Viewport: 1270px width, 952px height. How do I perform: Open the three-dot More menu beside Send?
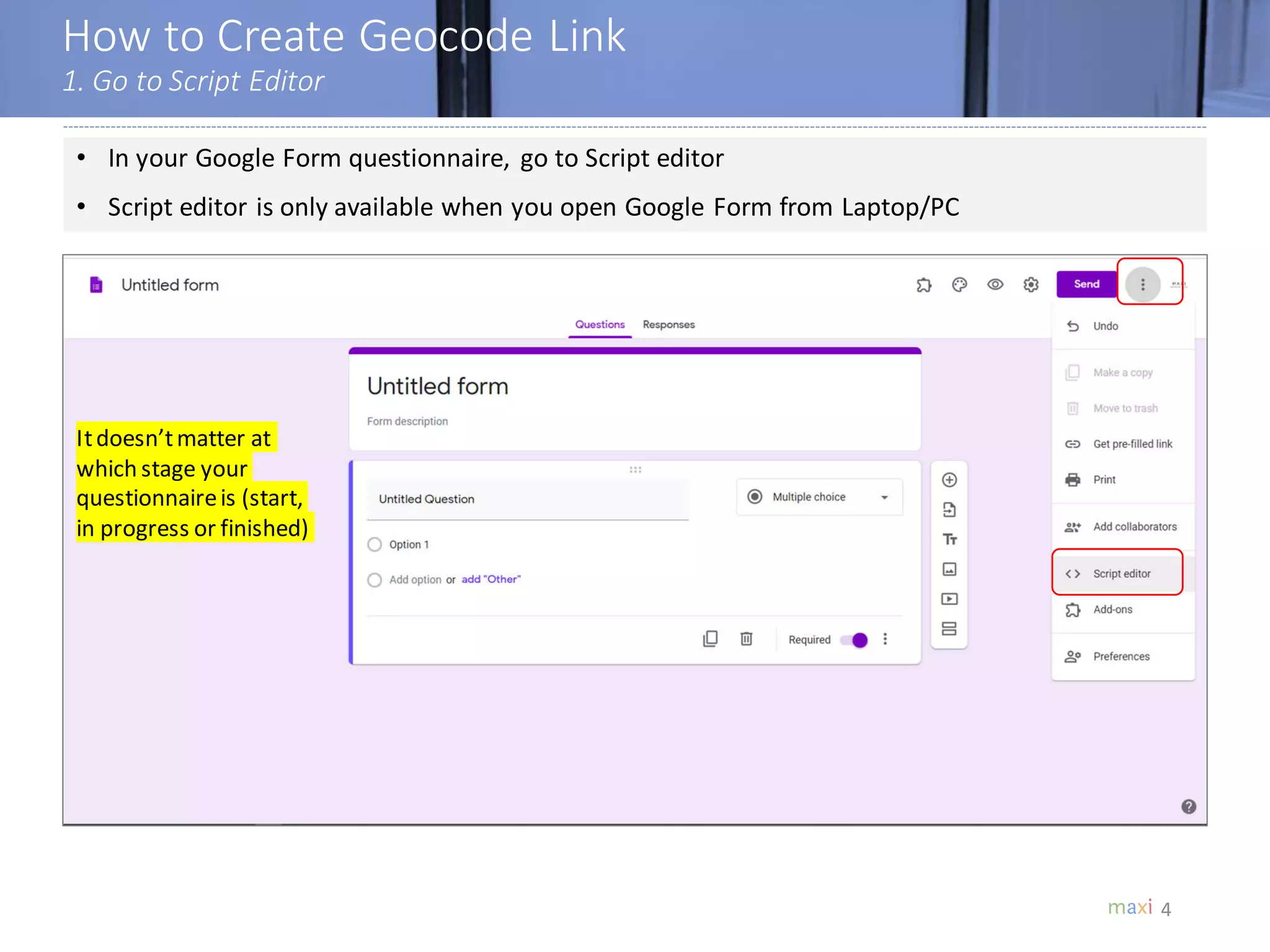(1143, 284)
